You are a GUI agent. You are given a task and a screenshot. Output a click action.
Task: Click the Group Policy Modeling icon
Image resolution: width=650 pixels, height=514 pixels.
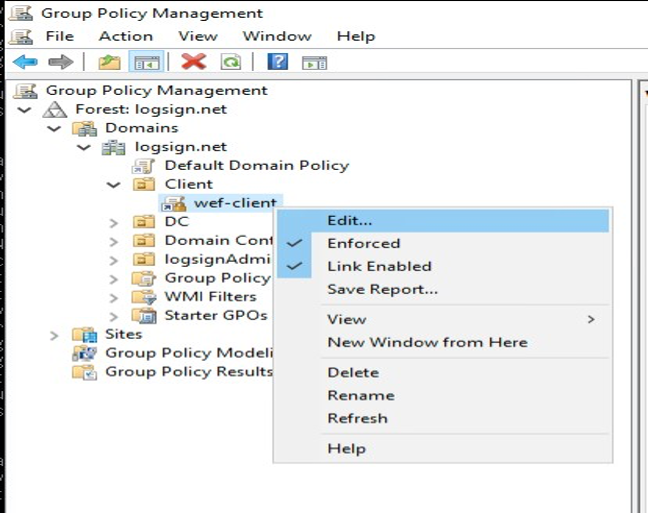[85, 353]
